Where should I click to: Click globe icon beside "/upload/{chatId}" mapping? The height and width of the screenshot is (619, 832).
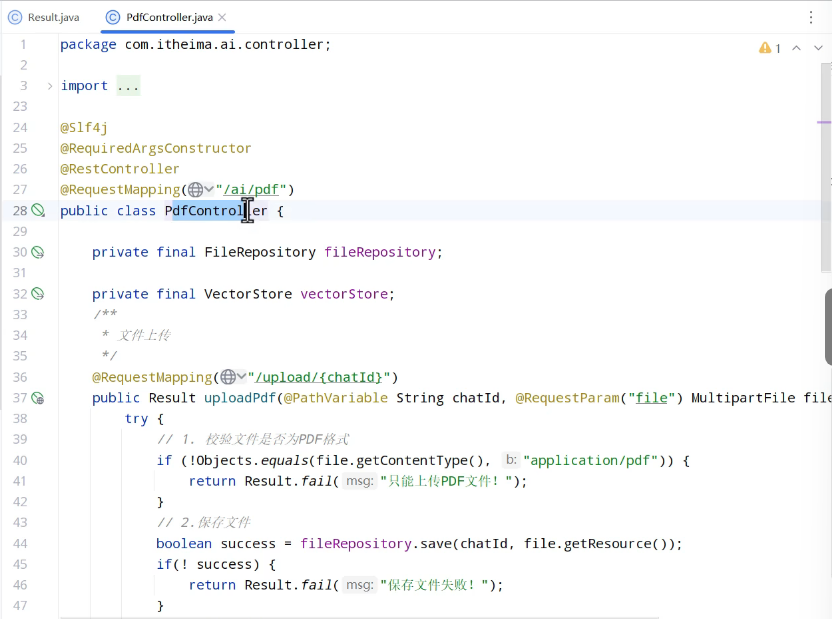pyautogui.click(x=228, y=377)
